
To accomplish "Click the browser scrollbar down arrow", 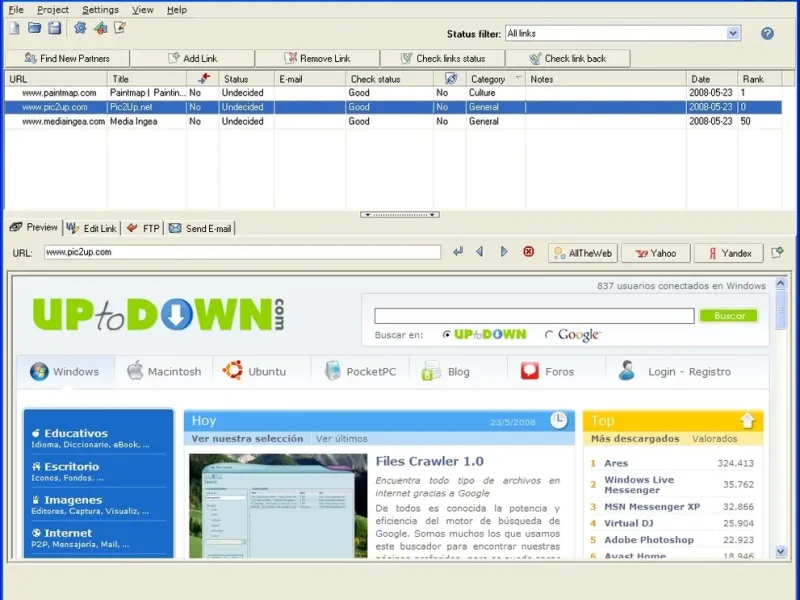I will tap(781, 551).
